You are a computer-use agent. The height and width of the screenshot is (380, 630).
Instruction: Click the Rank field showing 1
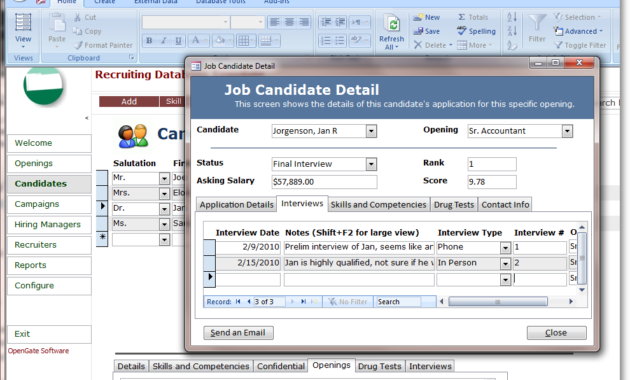pos(492,164)
